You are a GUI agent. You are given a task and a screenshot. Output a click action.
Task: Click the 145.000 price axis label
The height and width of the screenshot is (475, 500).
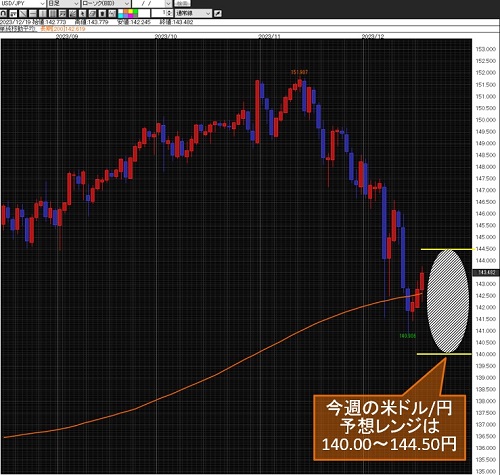(x=486, y=237)
